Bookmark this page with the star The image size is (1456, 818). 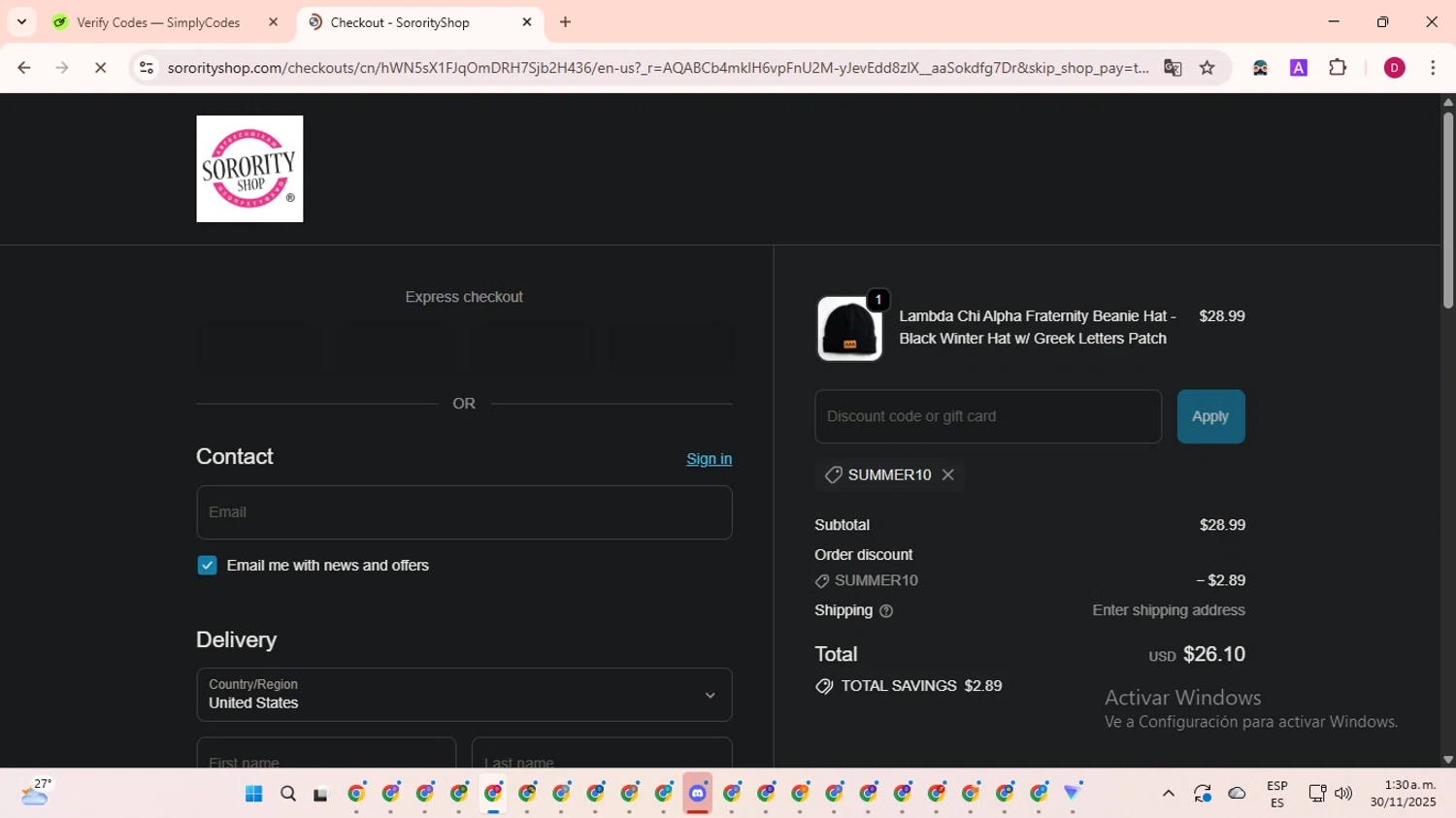pos(1207,68)
